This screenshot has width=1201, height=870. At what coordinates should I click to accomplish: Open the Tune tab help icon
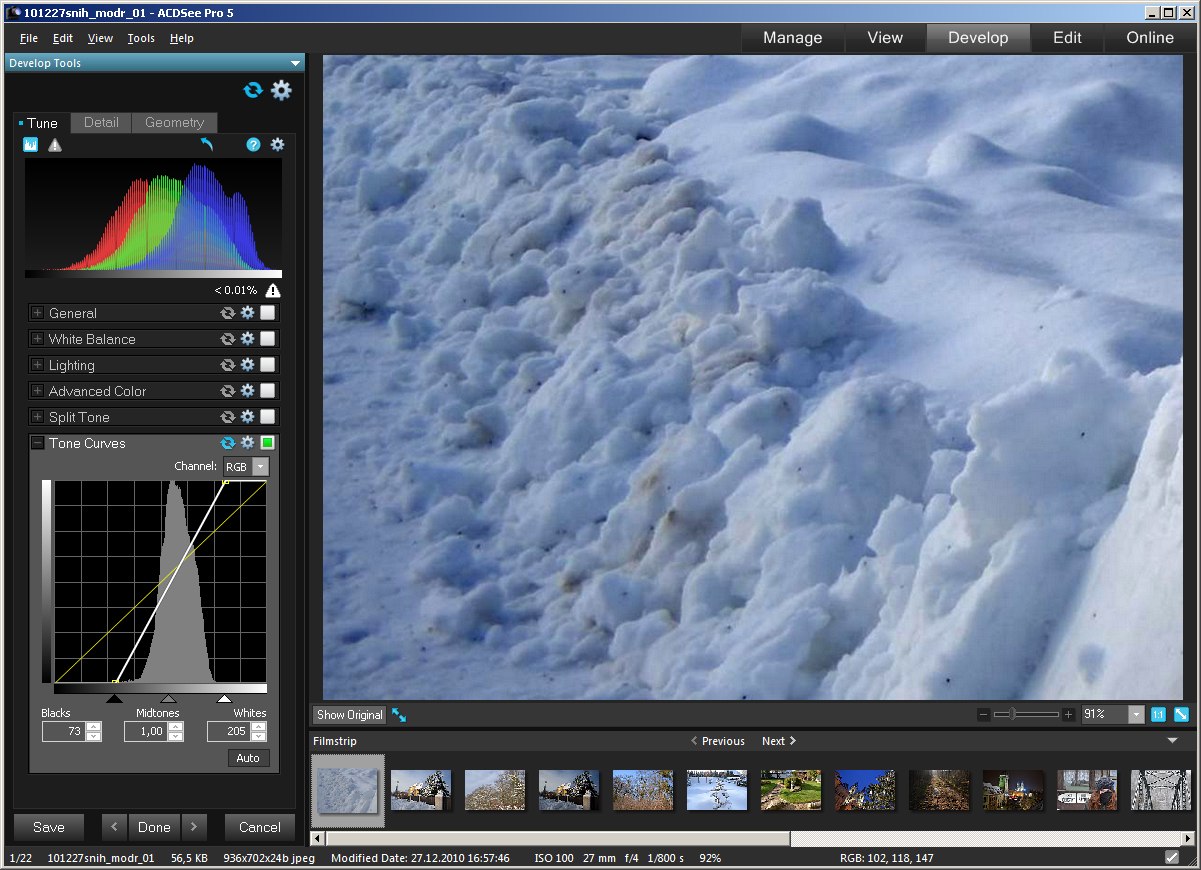pos(253,145)
